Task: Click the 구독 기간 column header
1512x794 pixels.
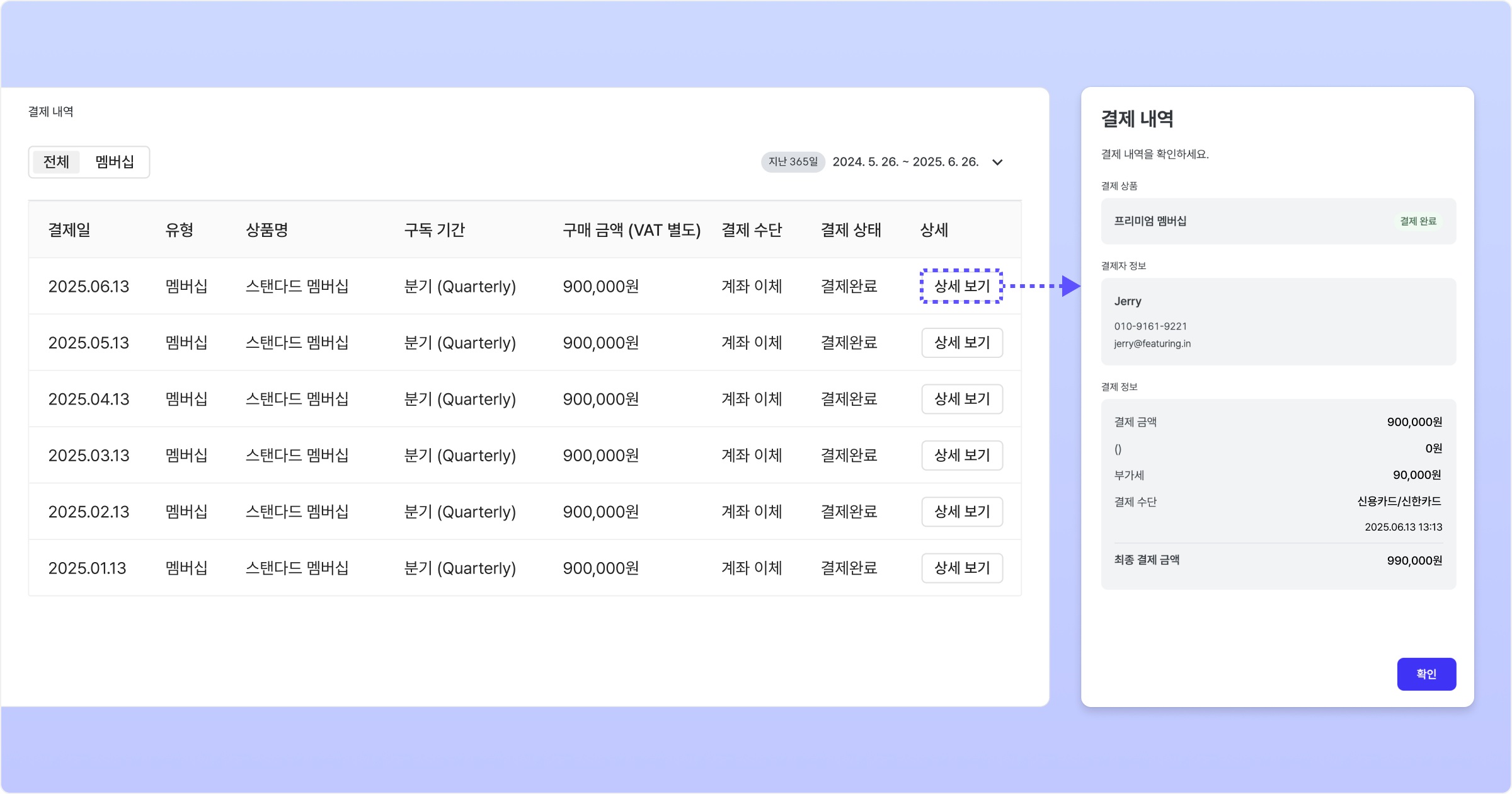Action: click(x=434, y=230)
